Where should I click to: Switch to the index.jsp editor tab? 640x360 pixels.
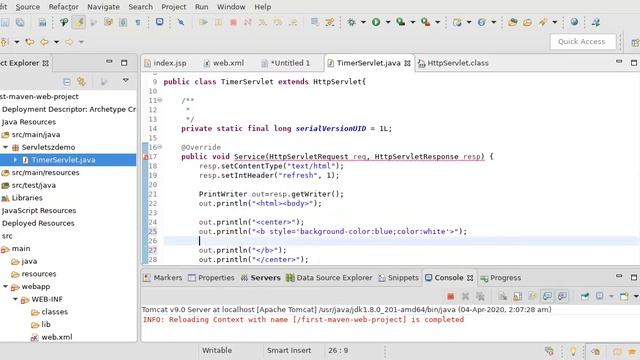166,63
